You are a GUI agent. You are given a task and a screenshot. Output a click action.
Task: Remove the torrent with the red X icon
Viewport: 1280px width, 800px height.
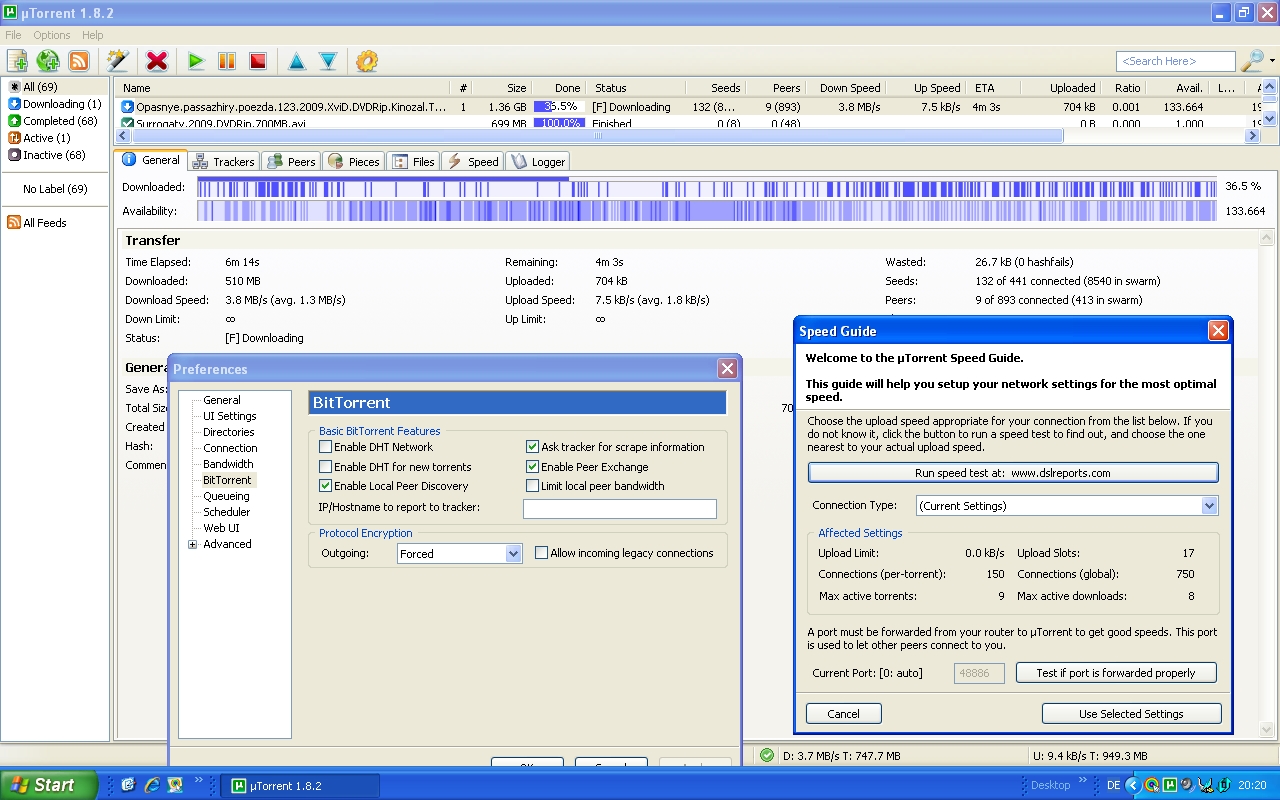pos(157,61)
